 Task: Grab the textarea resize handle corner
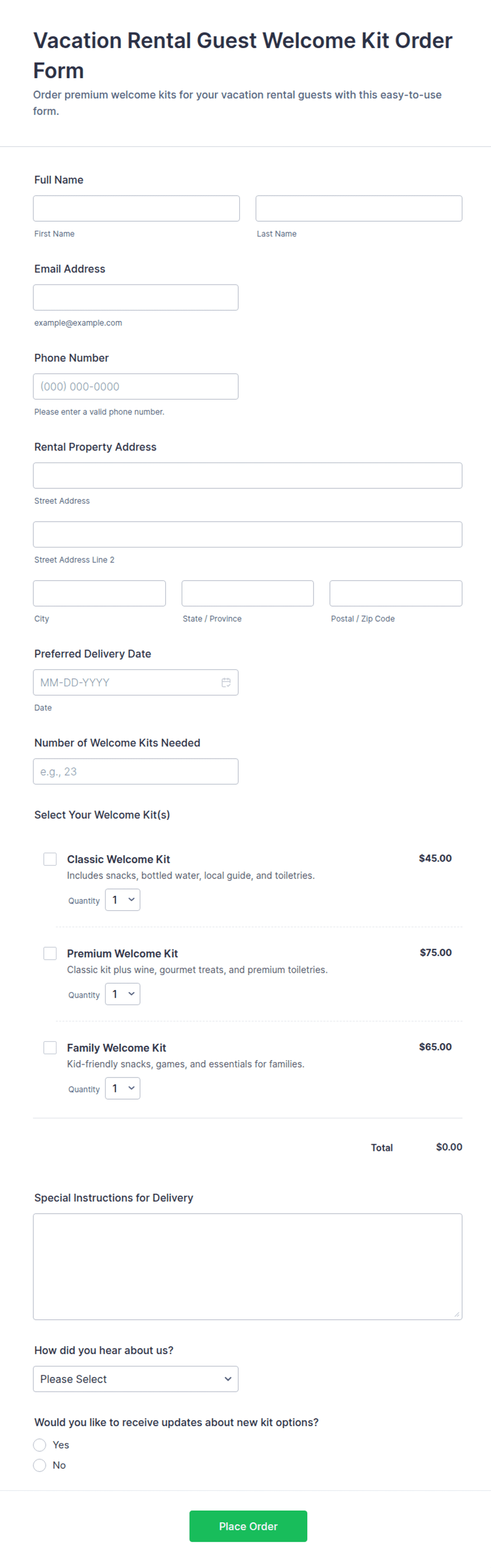(x=457, y=1314)
